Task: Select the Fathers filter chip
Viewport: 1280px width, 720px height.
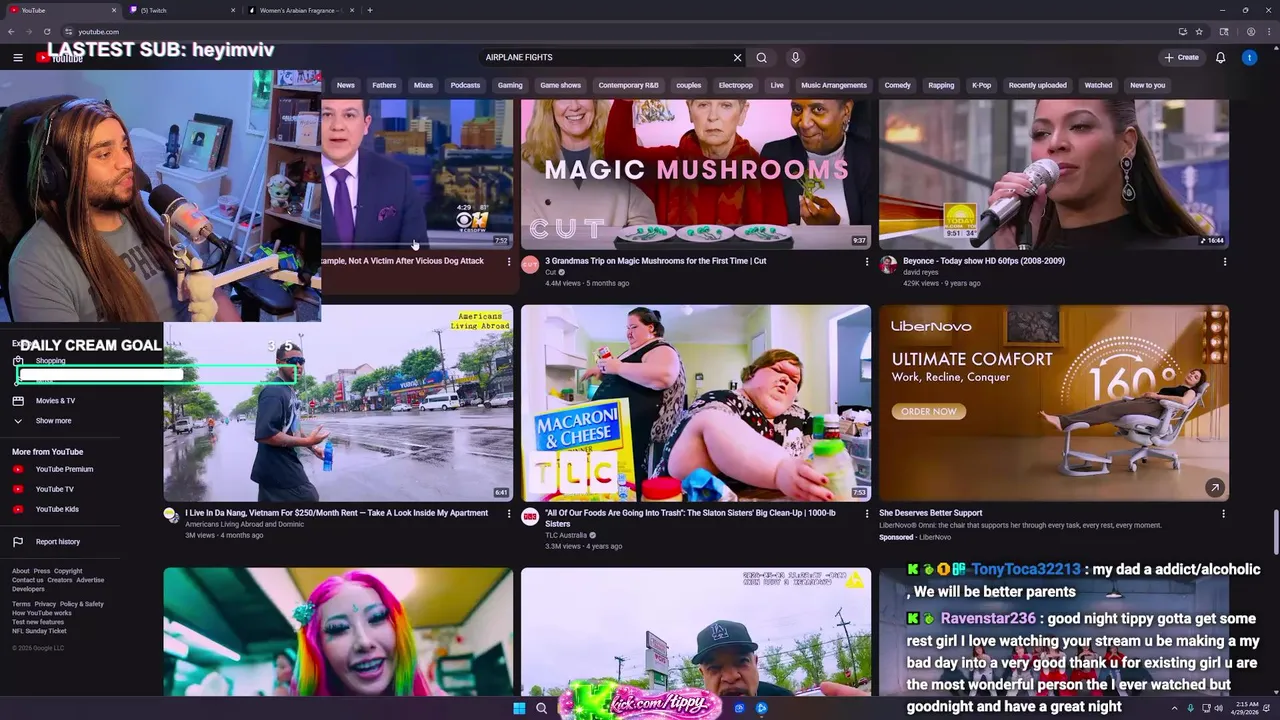Action: point(384,85)
